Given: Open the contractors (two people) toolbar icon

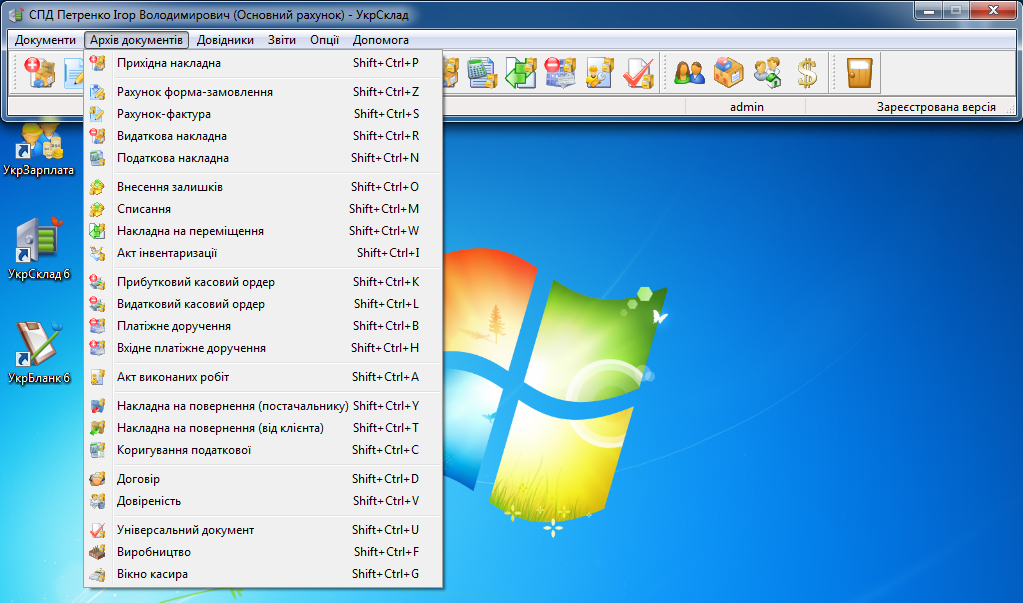Looking at the screenshot, I should (x=689, y=73).
